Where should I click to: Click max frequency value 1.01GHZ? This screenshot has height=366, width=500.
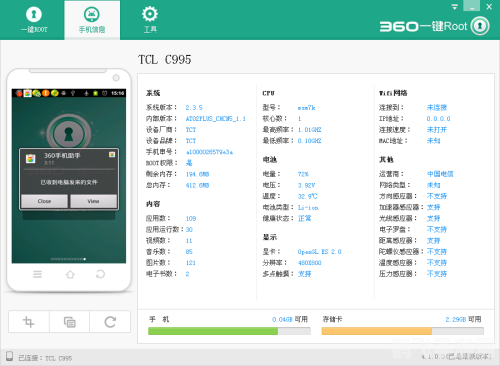pos(310,130)
